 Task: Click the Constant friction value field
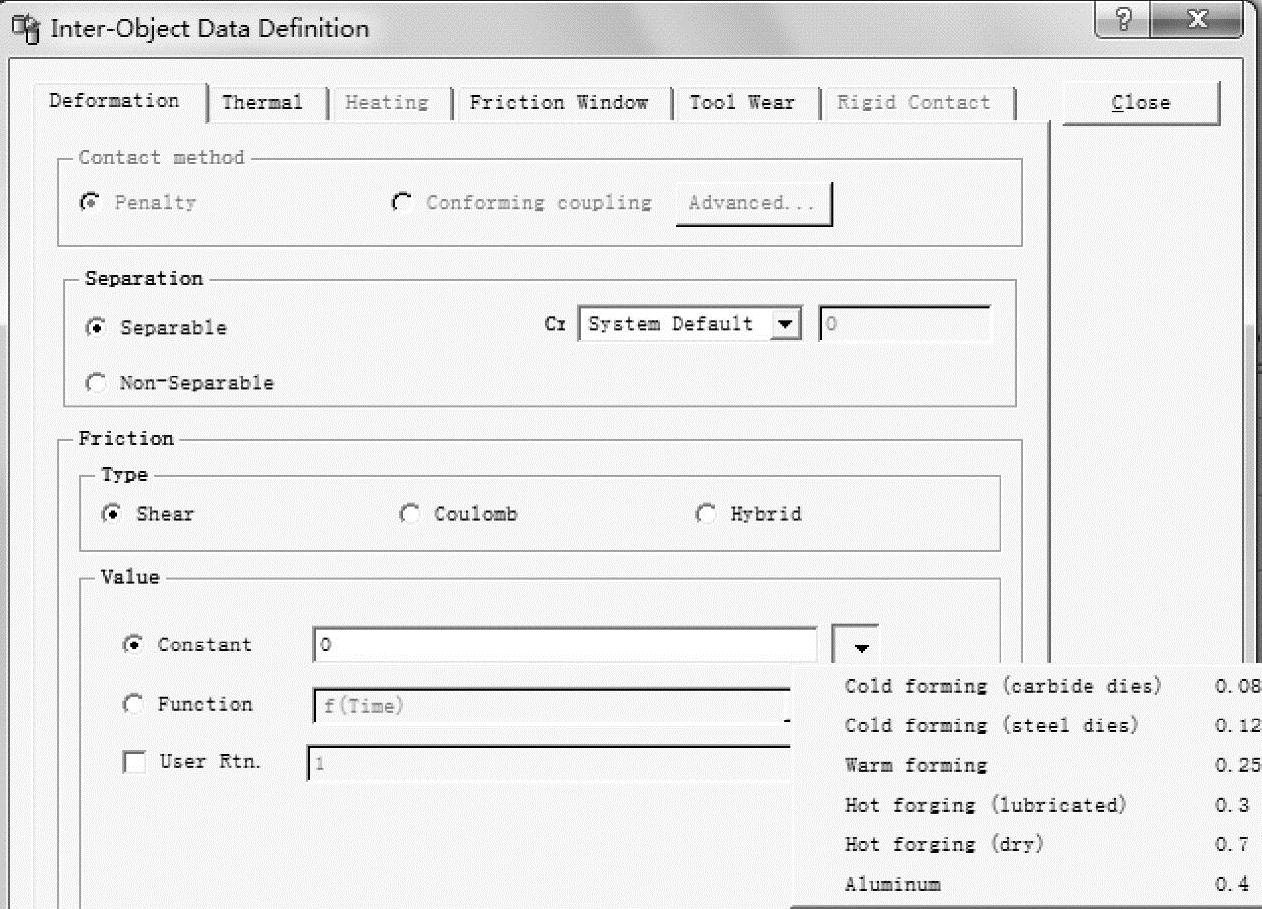(x=565, y=646)
